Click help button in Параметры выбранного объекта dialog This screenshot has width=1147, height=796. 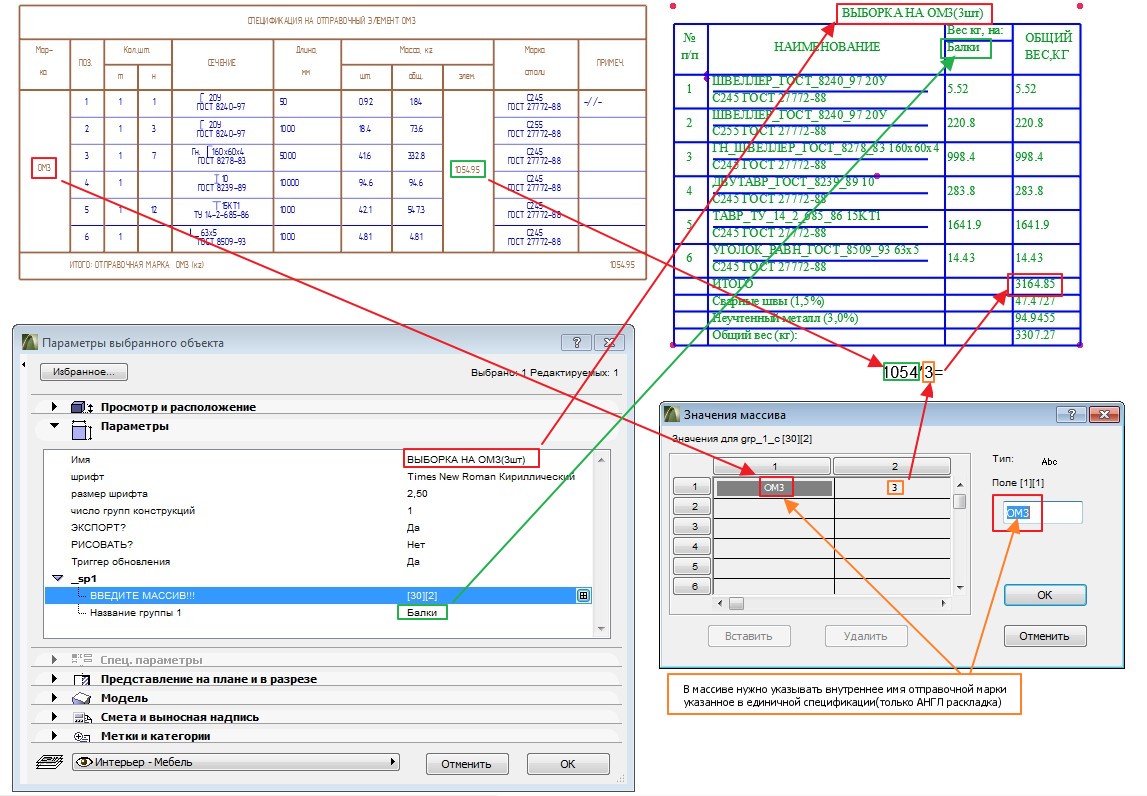click(576, 342)
